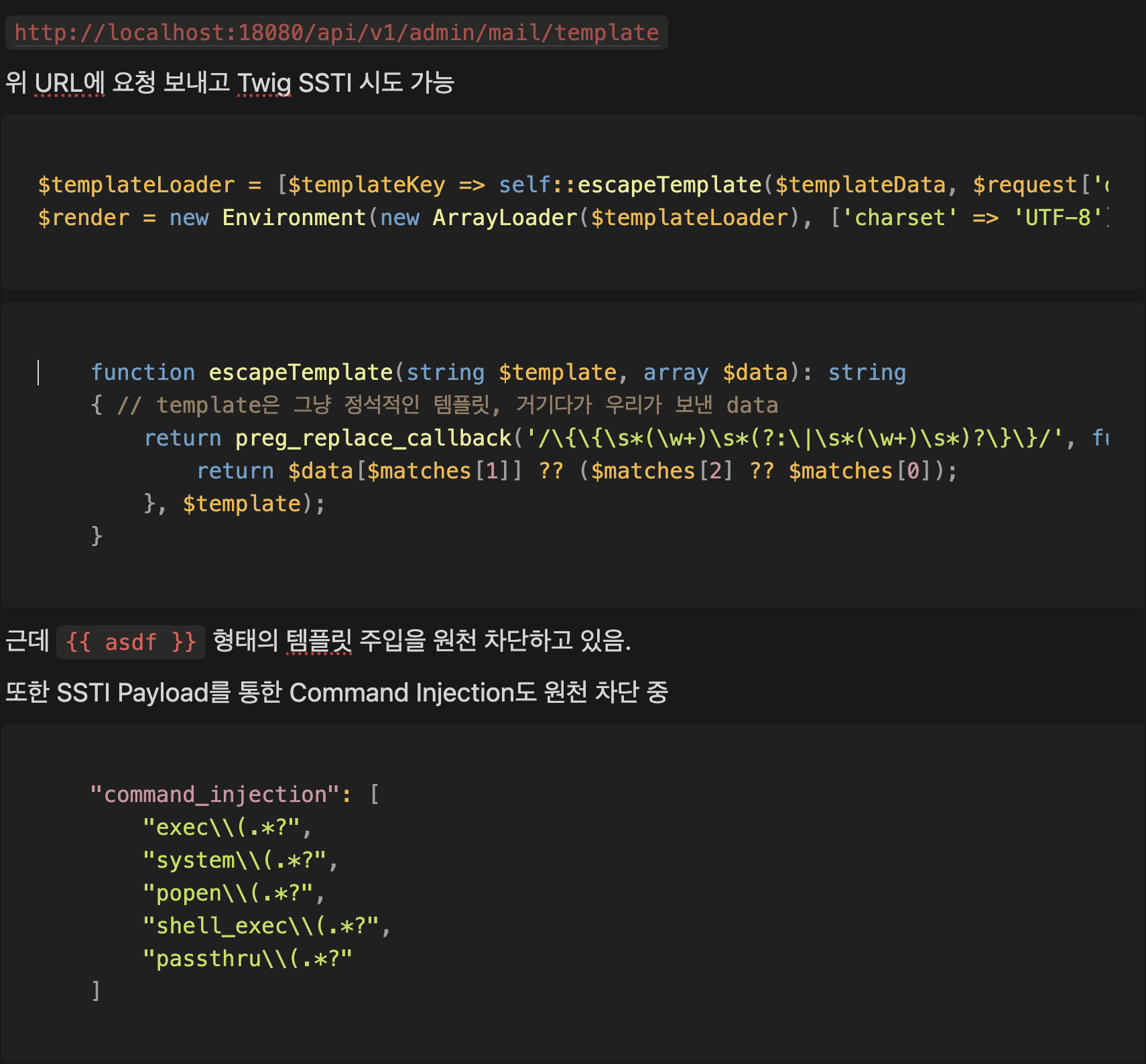The image size is (1146, 1064).
Task: Click the closing ] bracket of the JSON array
Action: (97, 991)
